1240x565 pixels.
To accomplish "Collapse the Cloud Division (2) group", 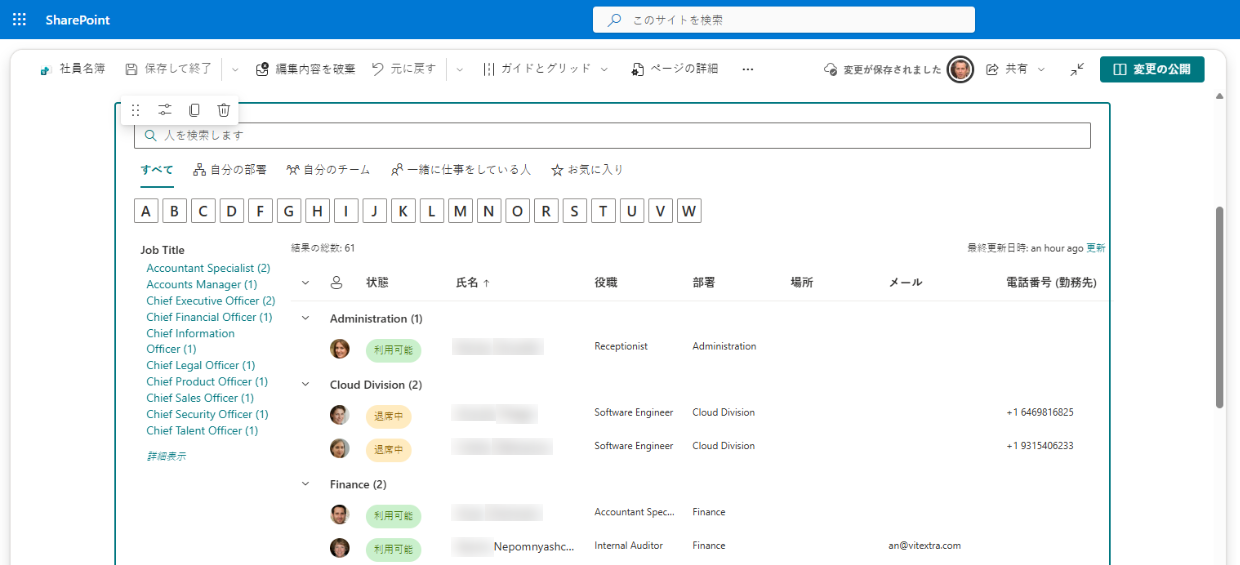I will [306, 384].
